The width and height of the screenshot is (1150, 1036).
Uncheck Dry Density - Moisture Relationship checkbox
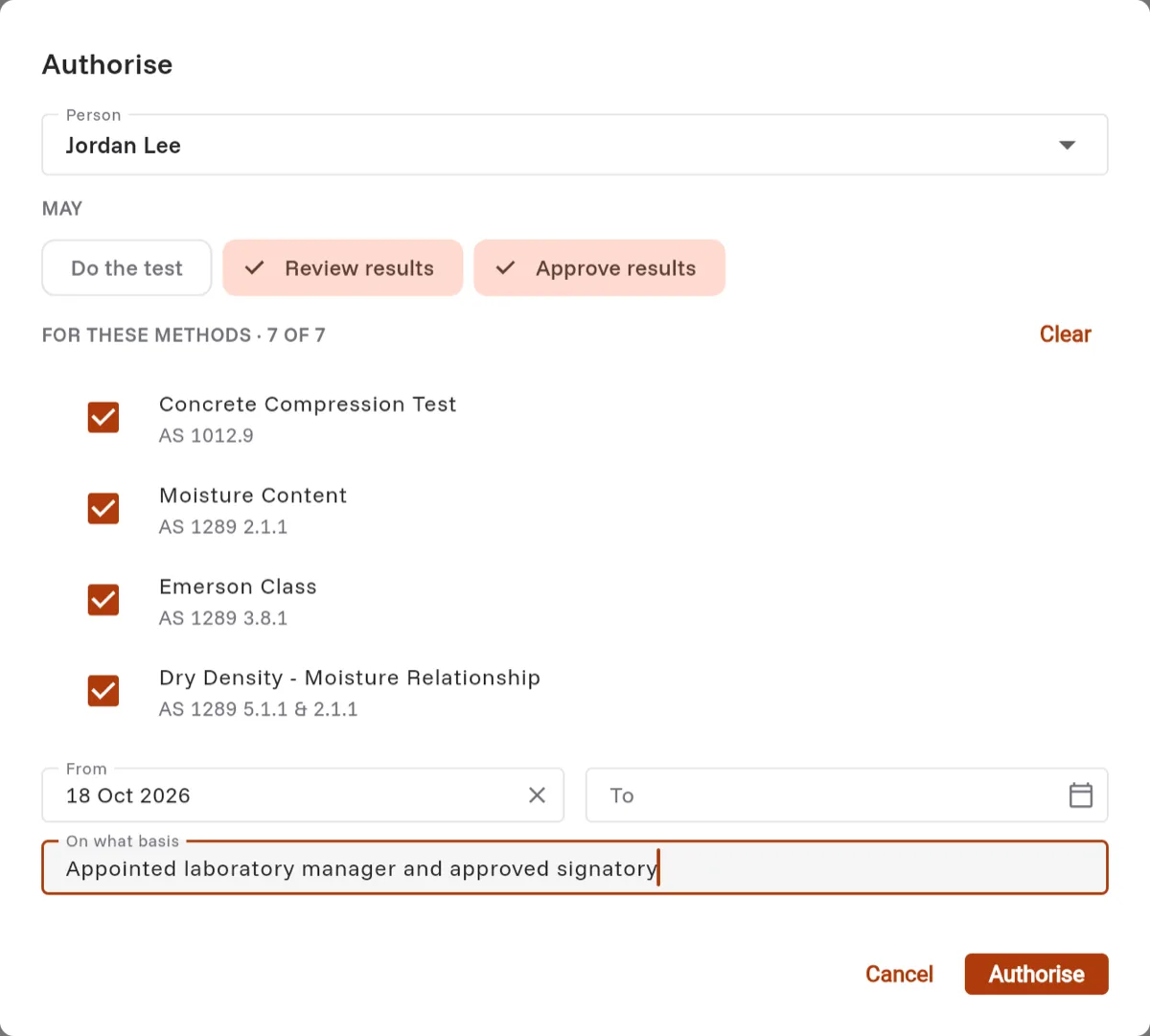(x=103, y=691)
